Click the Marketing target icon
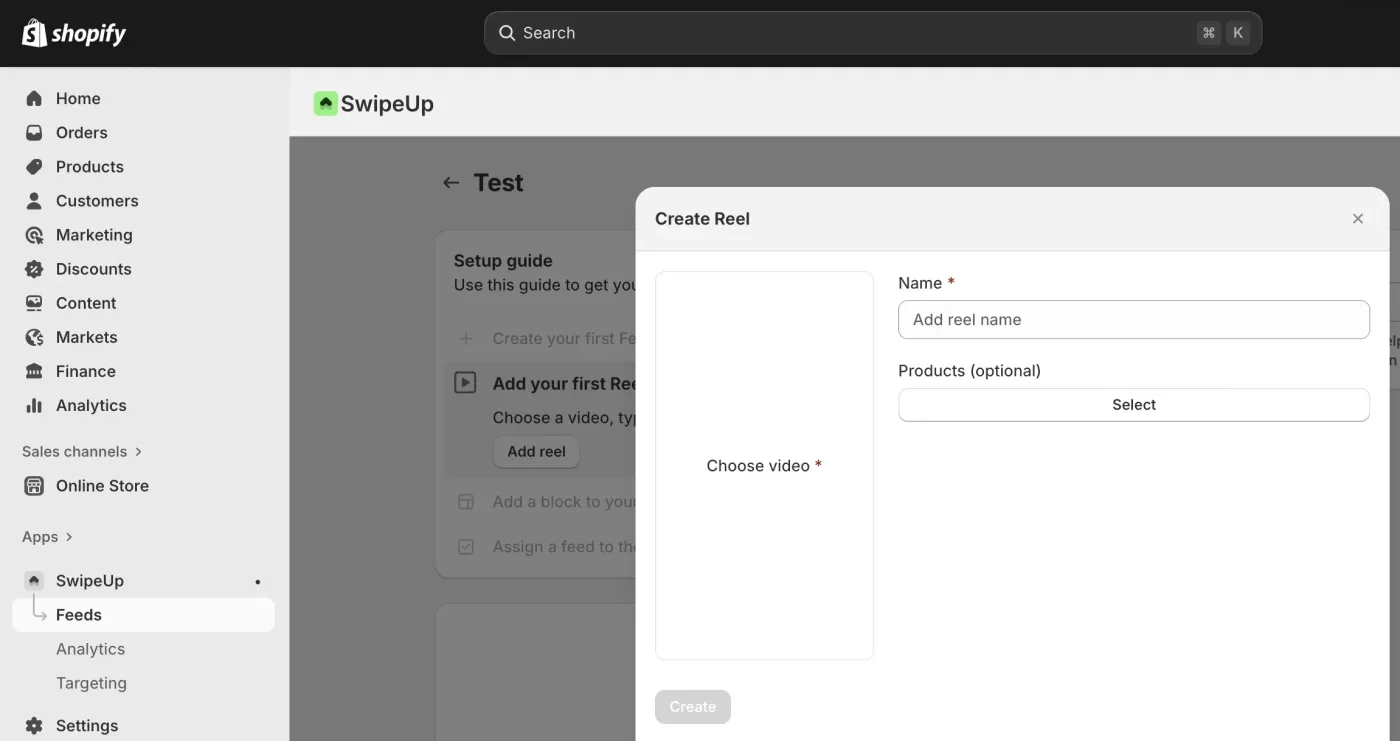Viewport: 1400px width, 741px height. (34, 235)
